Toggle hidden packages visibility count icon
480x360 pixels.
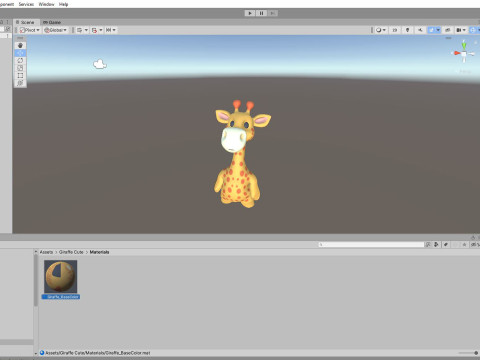click(475, 245)
